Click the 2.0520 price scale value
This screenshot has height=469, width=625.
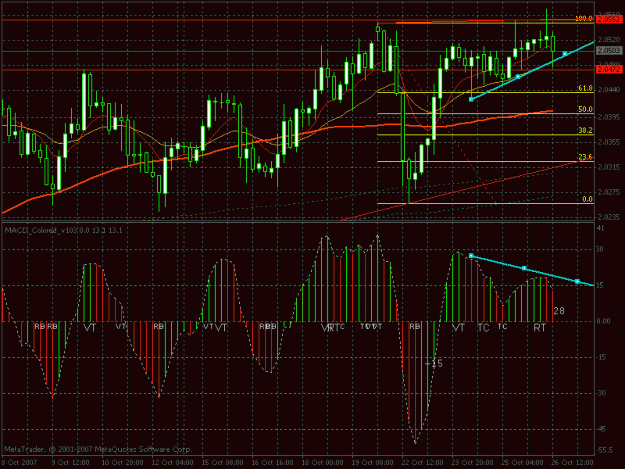pos(609,40)
